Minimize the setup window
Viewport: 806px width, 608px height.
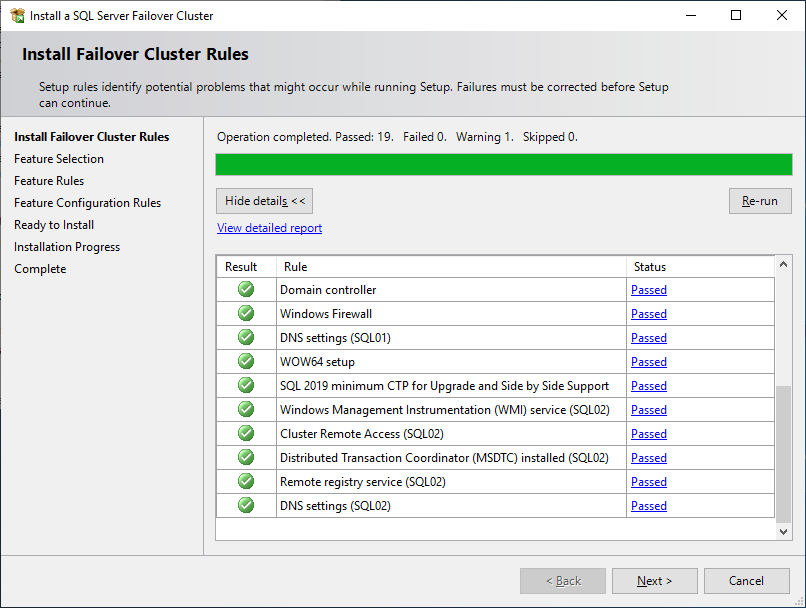(691, 15)
